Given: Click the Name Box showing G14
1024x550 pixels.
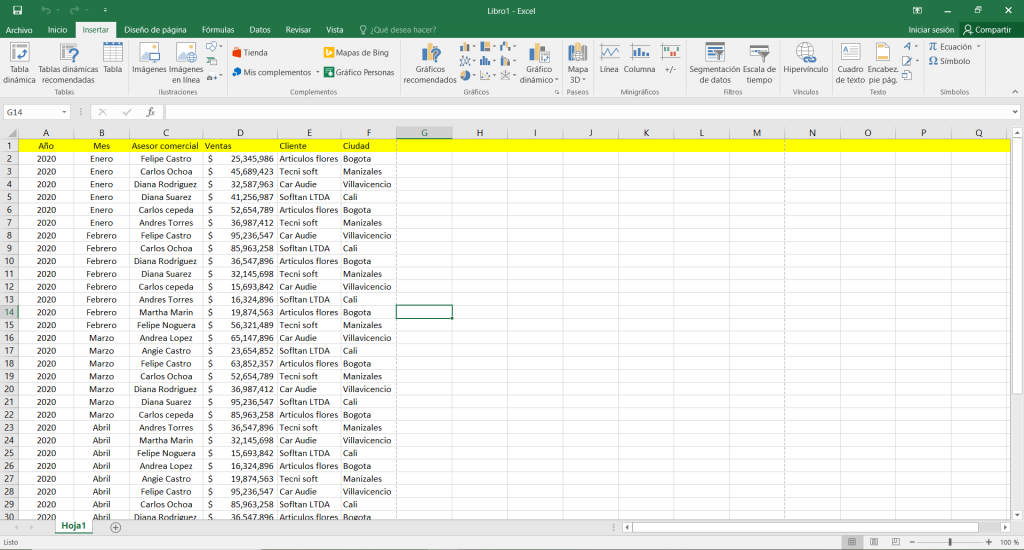Looking at the screenshot, I should [x=32, y=112].
